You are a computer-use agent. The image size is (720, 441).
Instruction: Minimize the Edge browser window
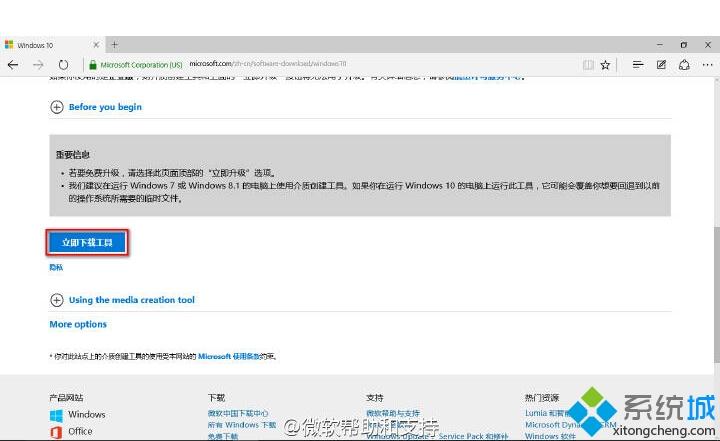(660, 45)
